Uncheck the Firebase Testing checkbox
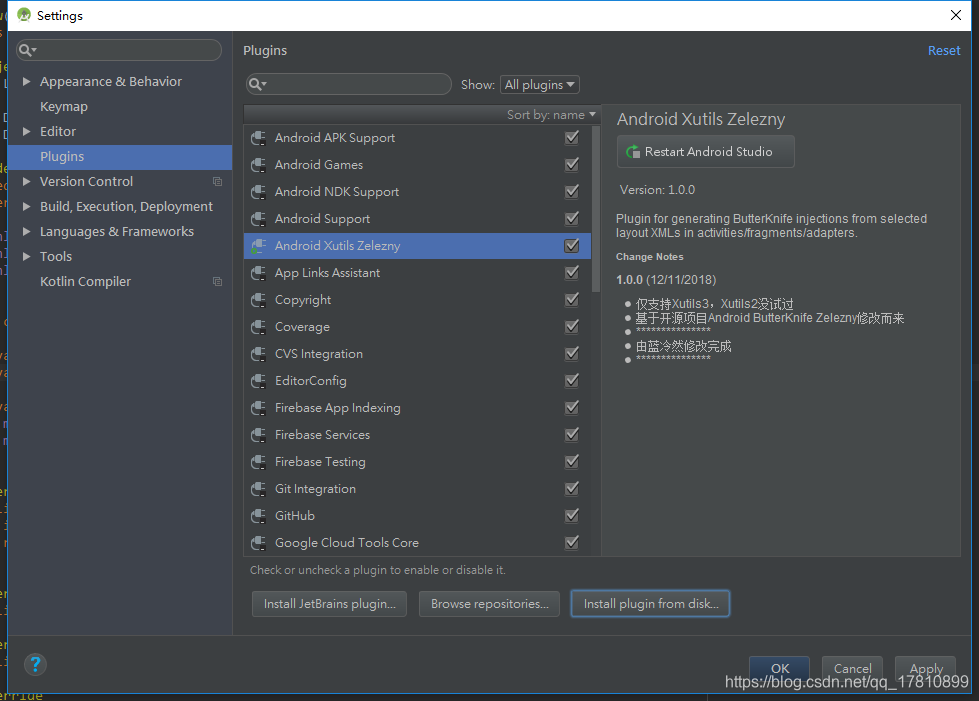The image size is (979, 701). tap(571, 461)
